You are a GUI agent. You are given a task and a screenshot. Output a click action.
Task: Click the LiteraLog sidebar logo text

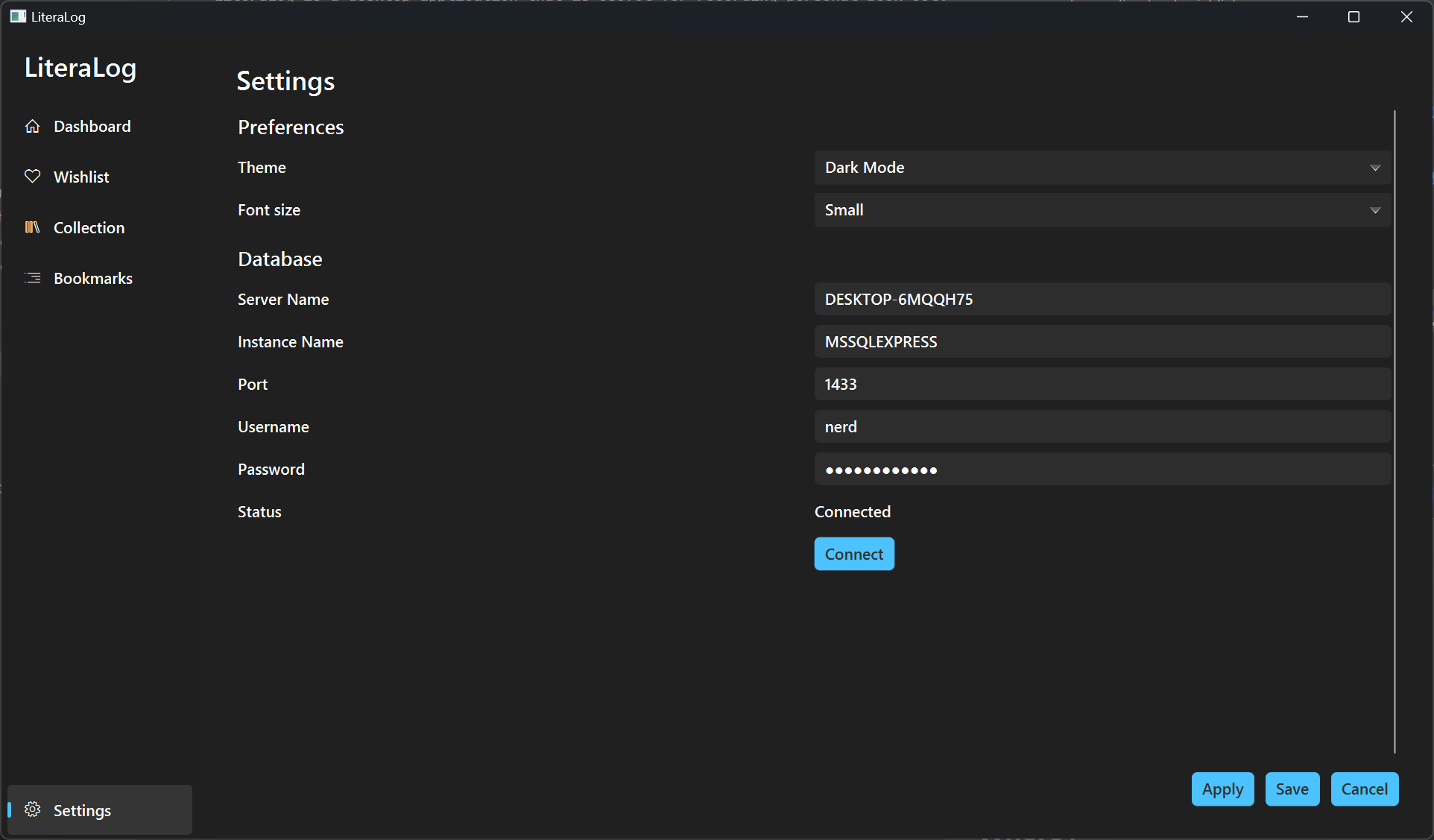coord(80,68)
